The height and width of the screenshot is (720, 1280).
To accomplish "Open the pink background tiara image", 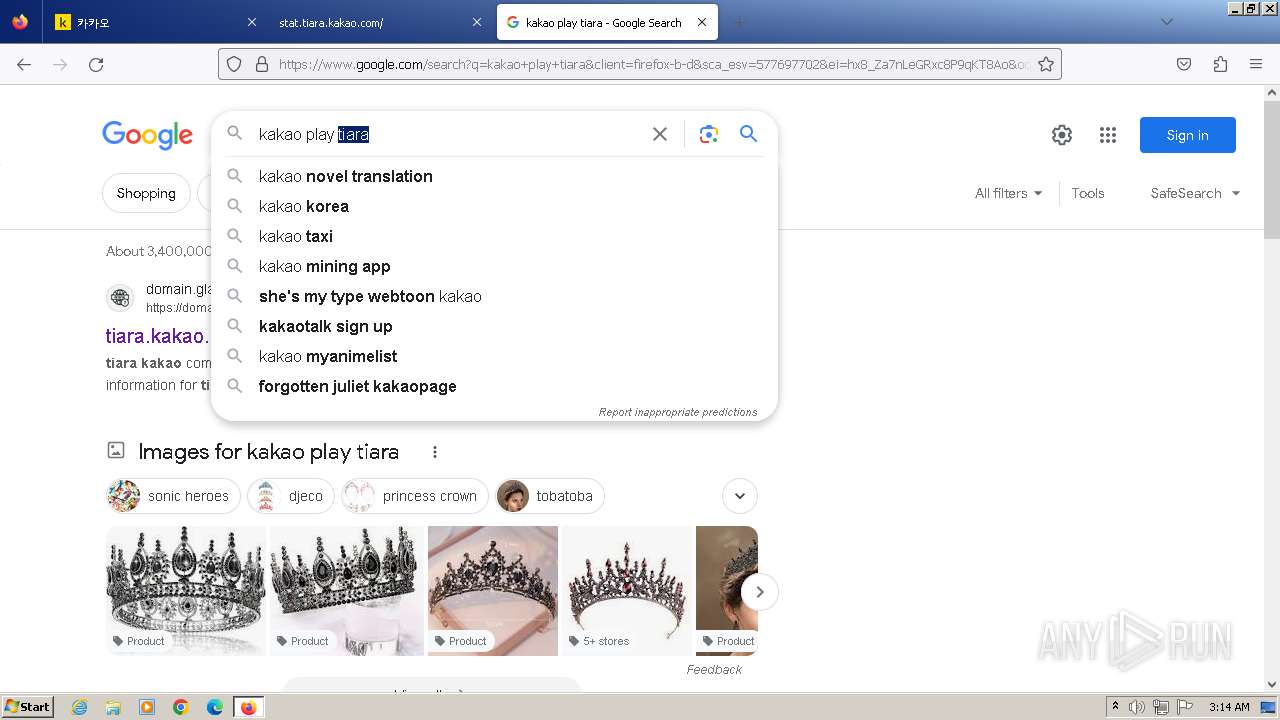I will coord(493,591).
